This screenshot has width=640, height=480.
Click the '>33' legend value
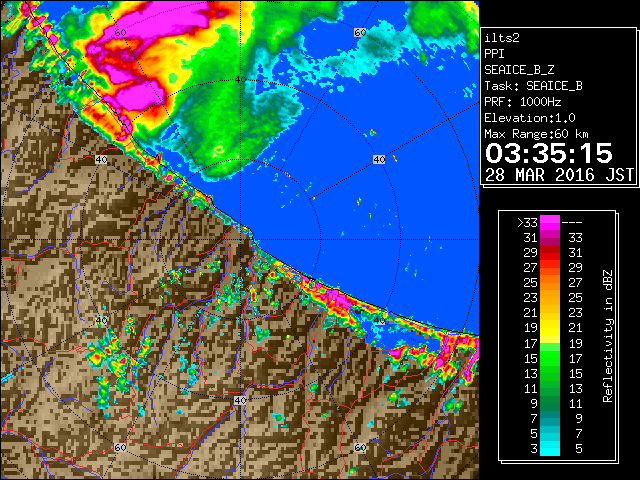(x=527, y=222)
